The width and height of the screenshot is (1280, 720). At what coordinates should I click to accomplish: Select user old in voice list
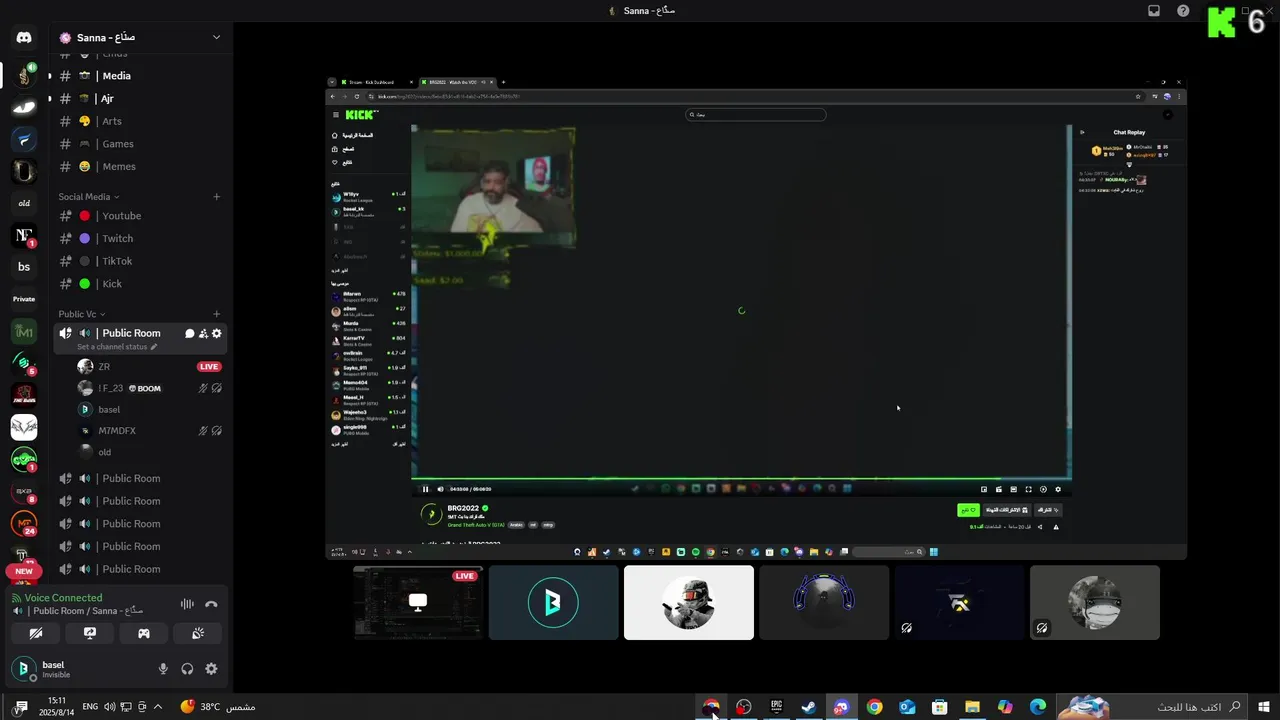pyautogui.click(x=149, y=452)
